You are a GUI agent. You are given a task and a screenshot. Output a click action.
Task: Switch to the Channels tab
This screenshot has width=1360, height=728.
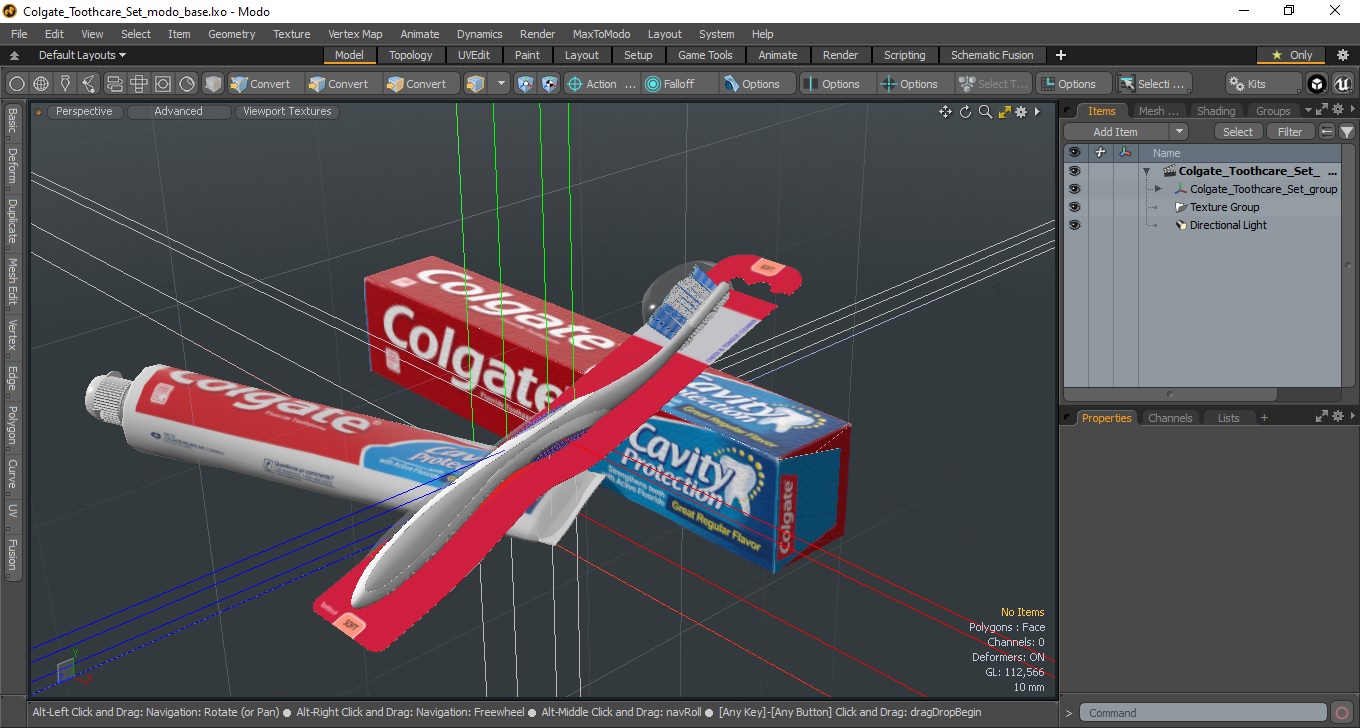pos(1170,418)
